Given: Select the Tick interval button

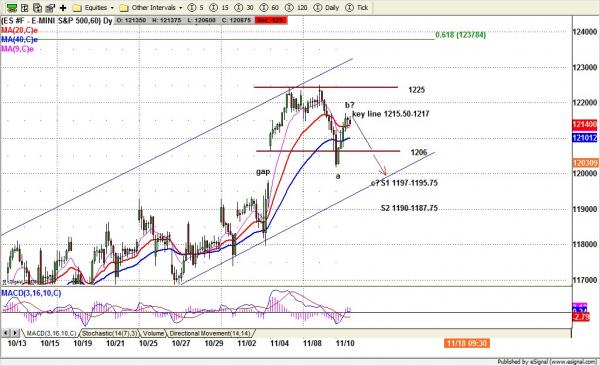Looking at the screenshot, I should (x=357, y=8).
